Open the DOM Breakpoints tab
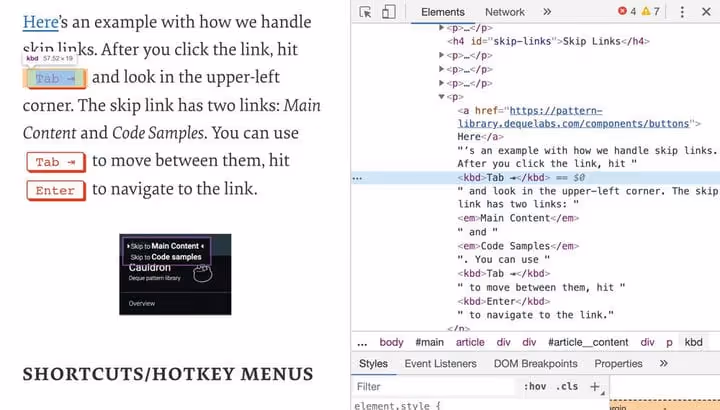 [x=535, y=364]
